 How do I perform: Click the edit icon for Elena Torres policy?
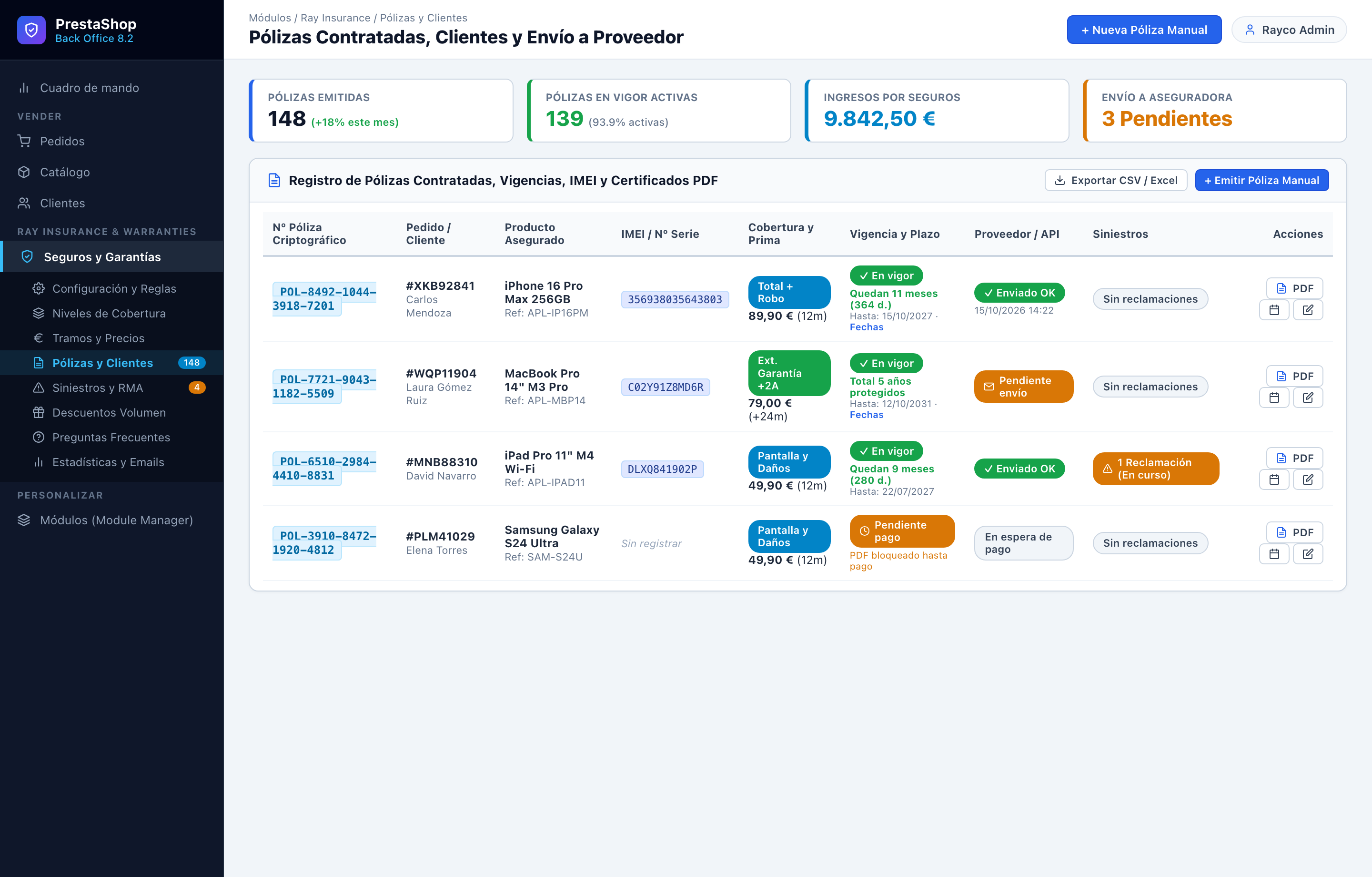click(x=1308, y=554)
